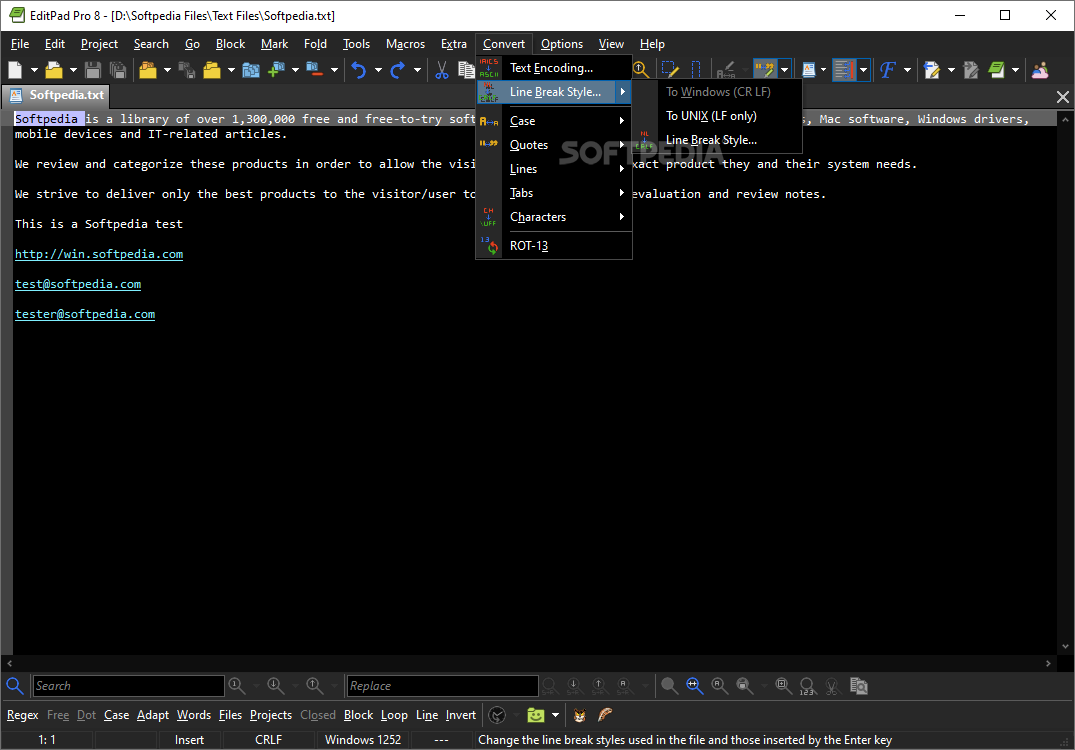This screenshot has height=750, width=1075.
Task: Click the rectangular selection pencil icon
Action: click(670, 70)
